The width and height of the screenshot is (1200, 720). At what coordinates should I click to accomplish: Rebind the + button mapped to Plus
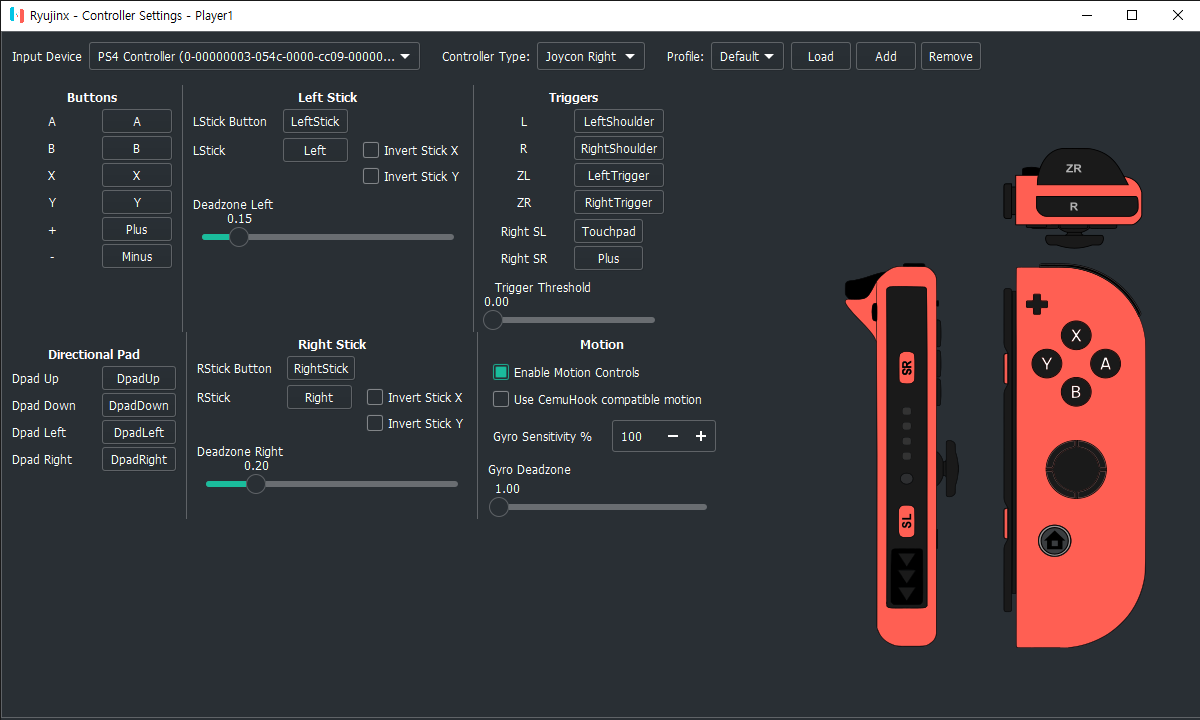(137, 229)
